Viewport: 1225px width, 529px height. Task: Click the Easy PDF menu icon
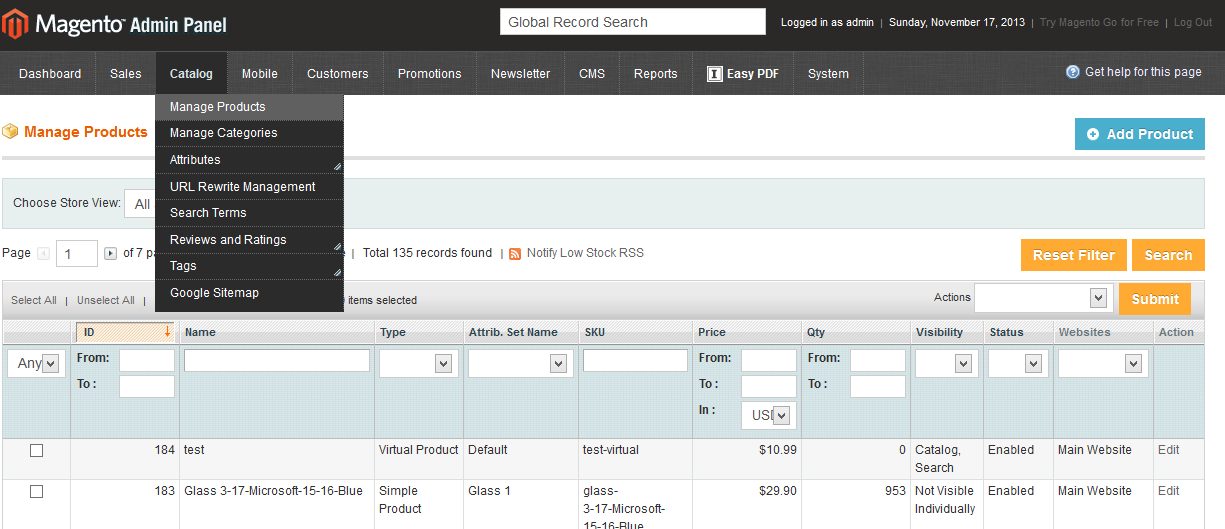pyautogui.click(x=715, y=73)
